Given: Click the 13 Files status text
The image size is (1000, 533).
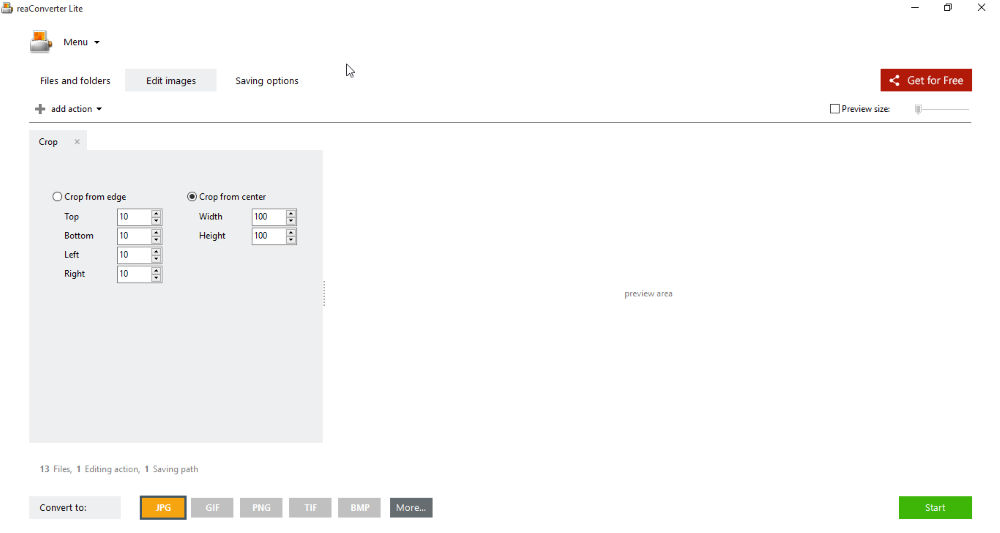Looking at the screenshot, I should point(55,469).
